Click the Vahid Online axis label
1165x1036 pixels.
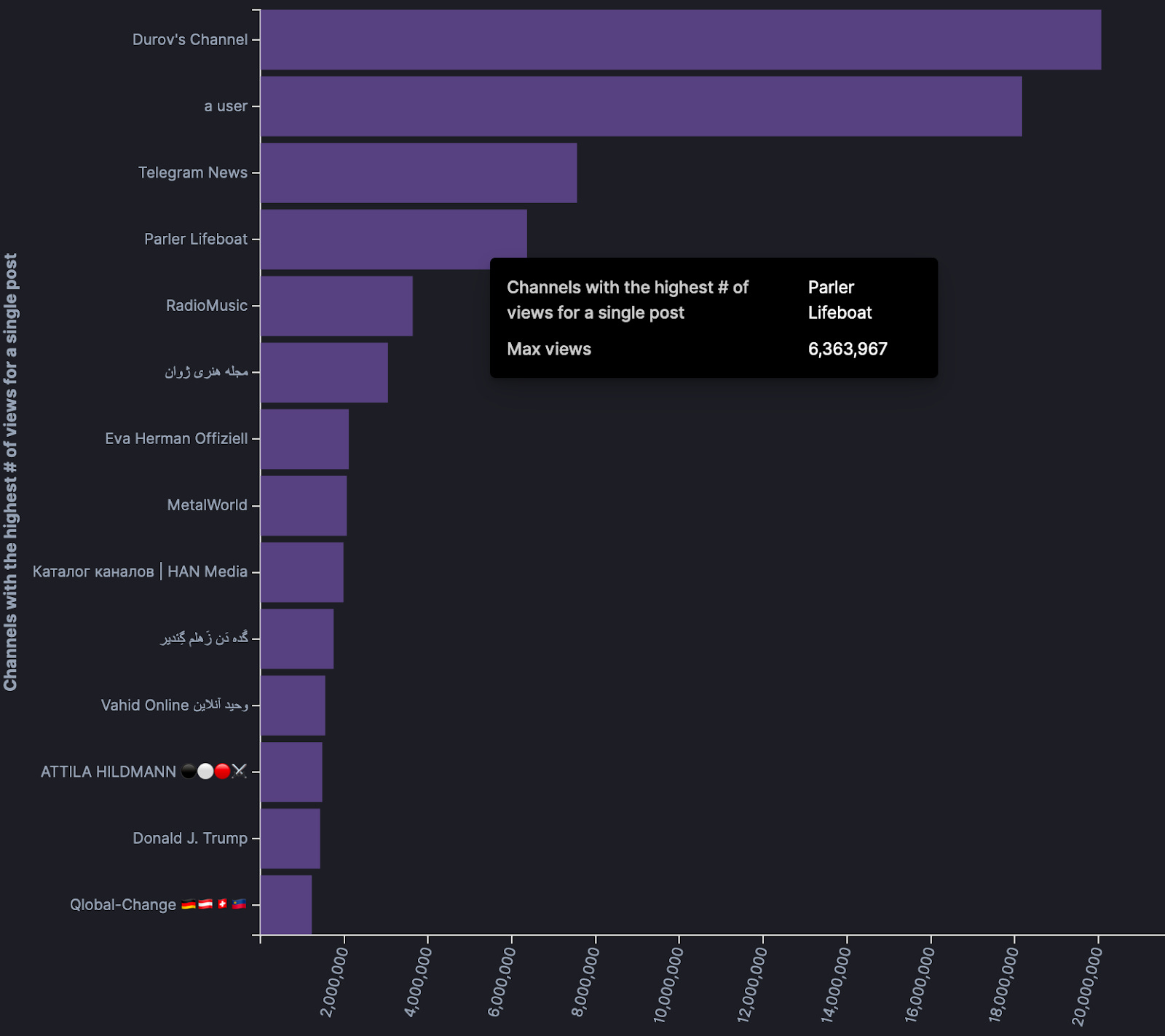click(175, 705)
